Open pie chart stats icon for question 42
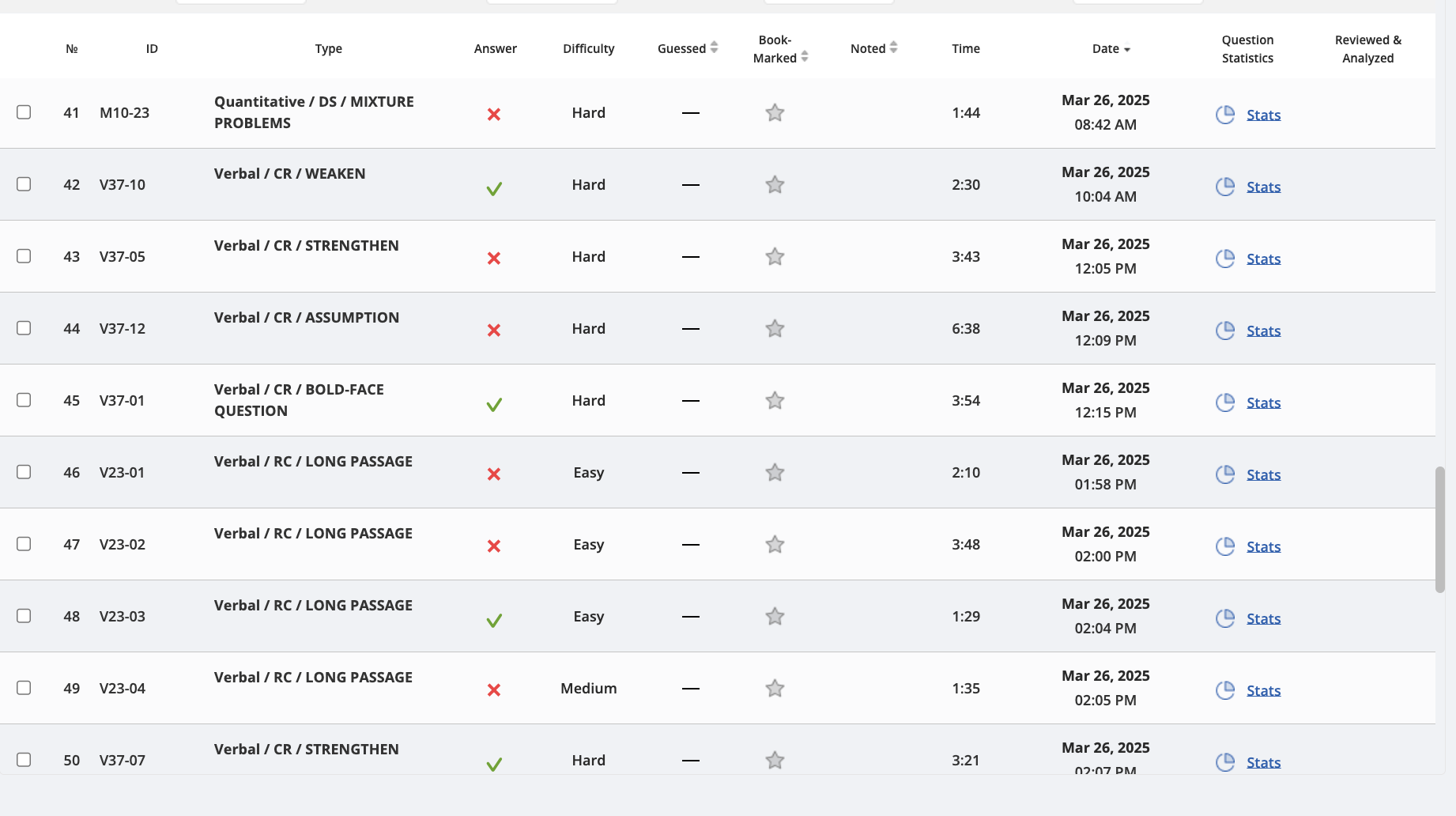This screenshot has height=816, width=1456. (x=1225, y=187)
